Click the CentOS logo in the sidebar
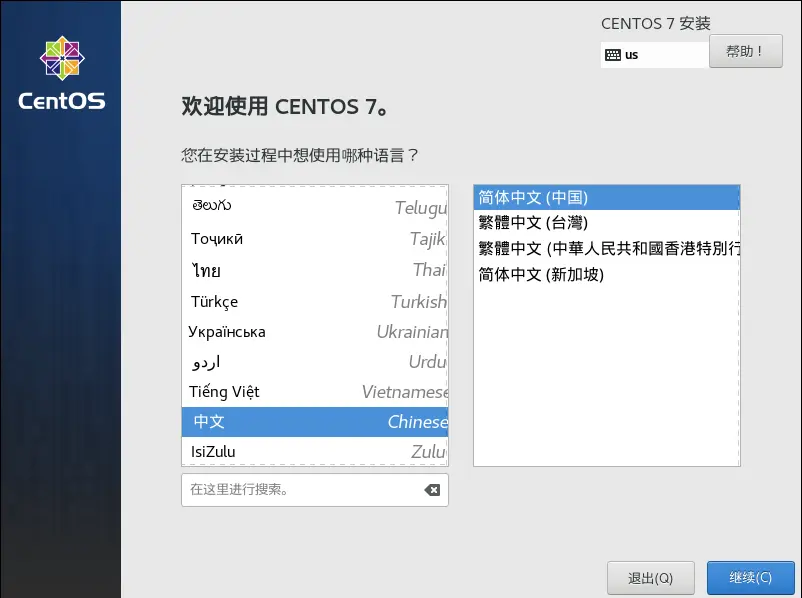This screenshot has width=802, height=598. (62, 73)
